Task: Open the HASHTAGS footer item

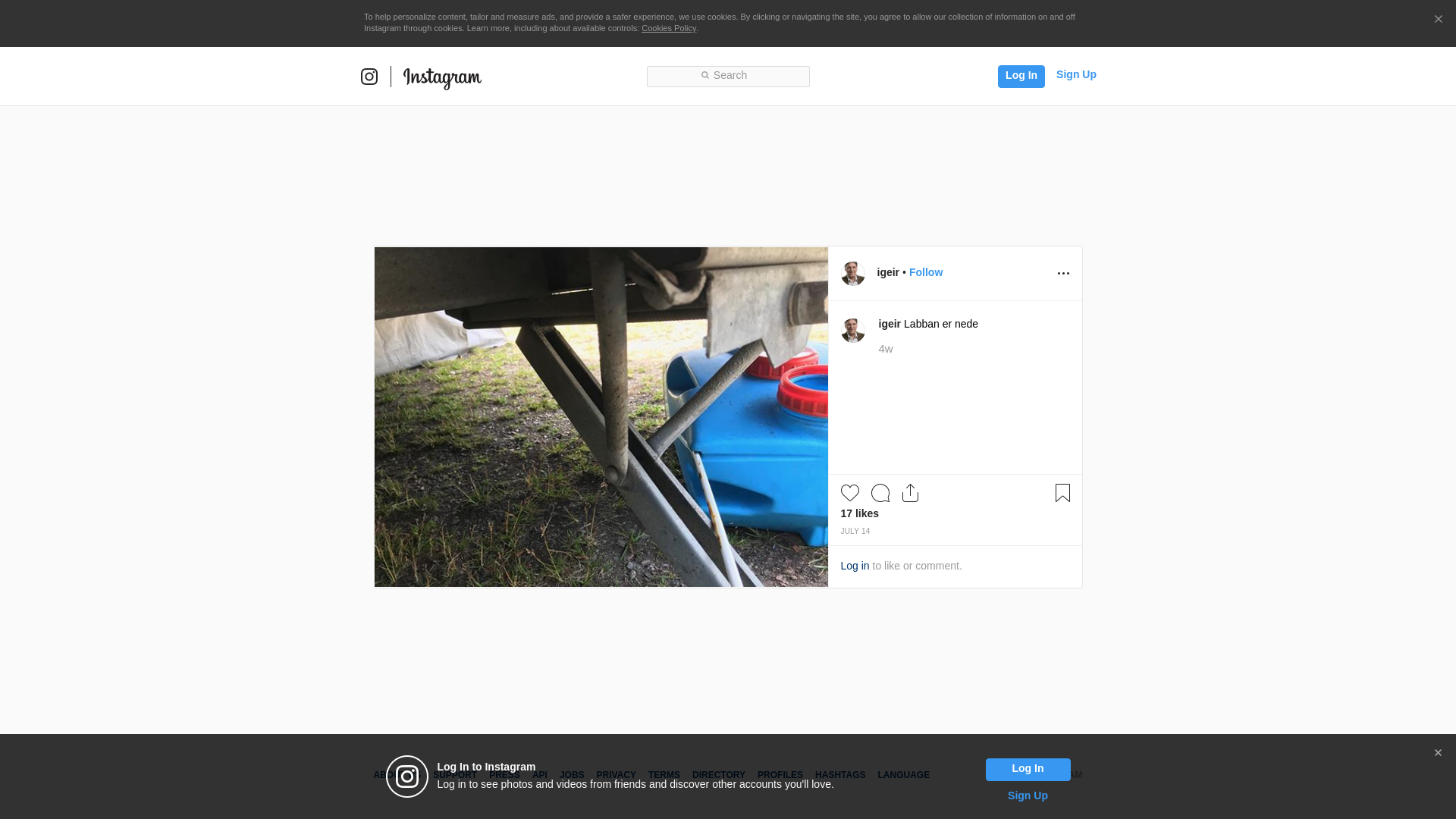Action: [839, 775]
